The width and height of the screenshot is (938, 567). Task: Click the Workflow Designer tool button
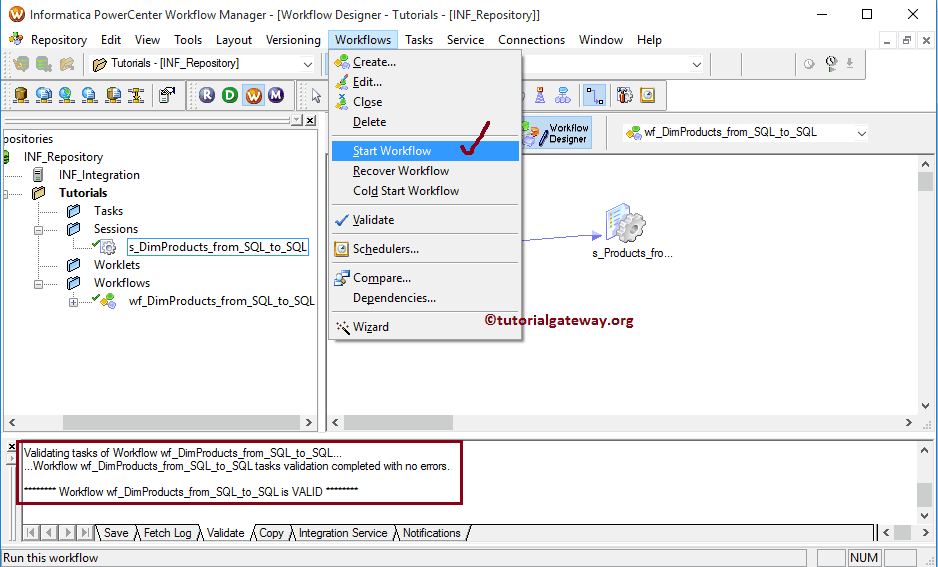point(556,133)
